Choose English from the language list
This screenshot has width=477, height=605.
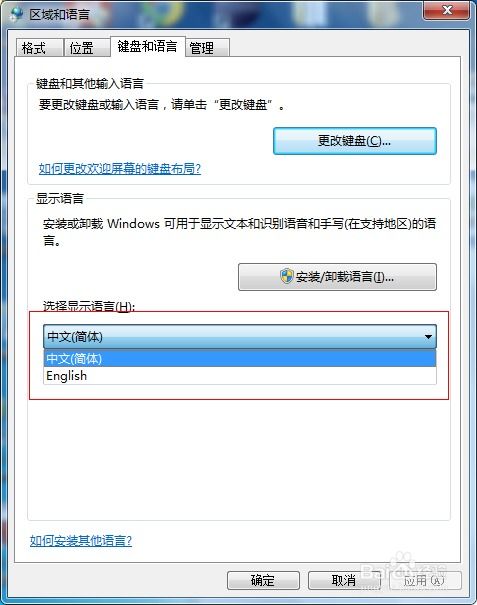click(240, 376)
